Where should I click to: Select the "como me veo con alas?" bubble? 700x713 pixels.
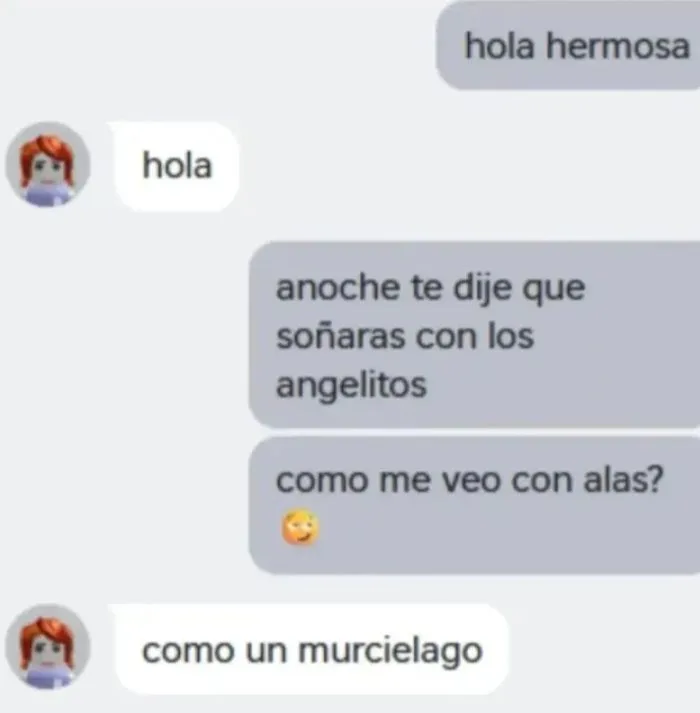pos(474,505)
